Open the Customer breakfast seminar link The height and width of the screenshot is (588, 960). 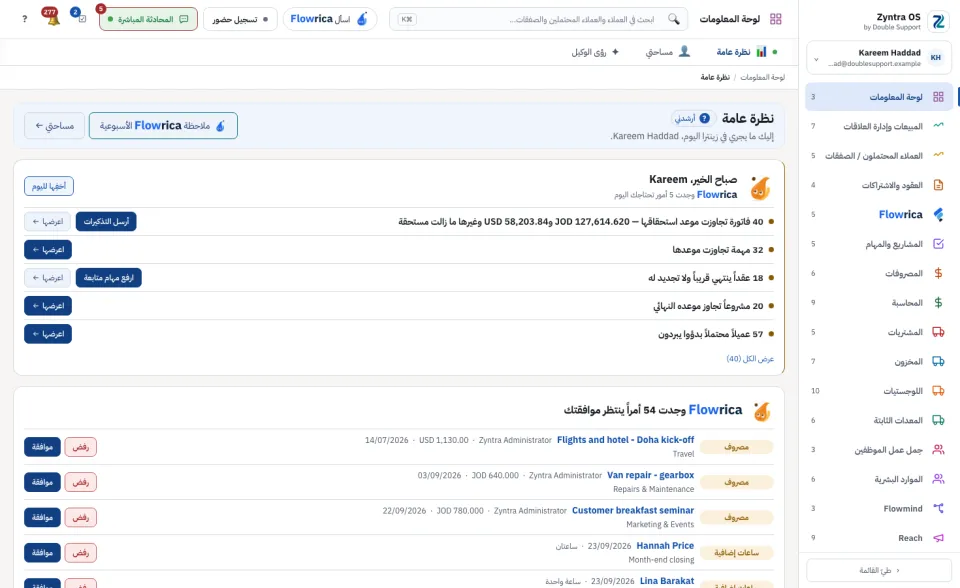632,510
